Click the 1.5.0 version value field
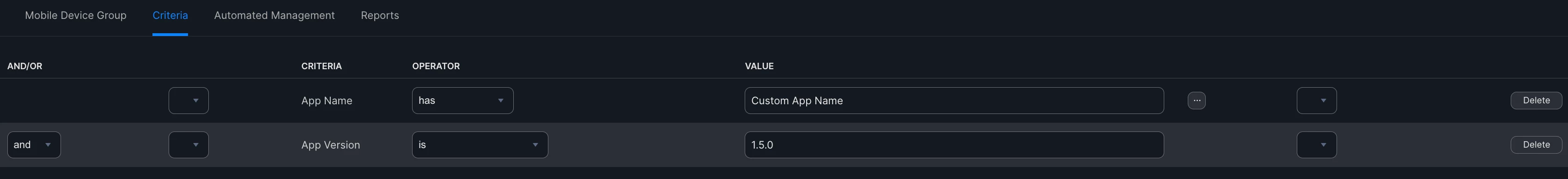 pos(954,145)
